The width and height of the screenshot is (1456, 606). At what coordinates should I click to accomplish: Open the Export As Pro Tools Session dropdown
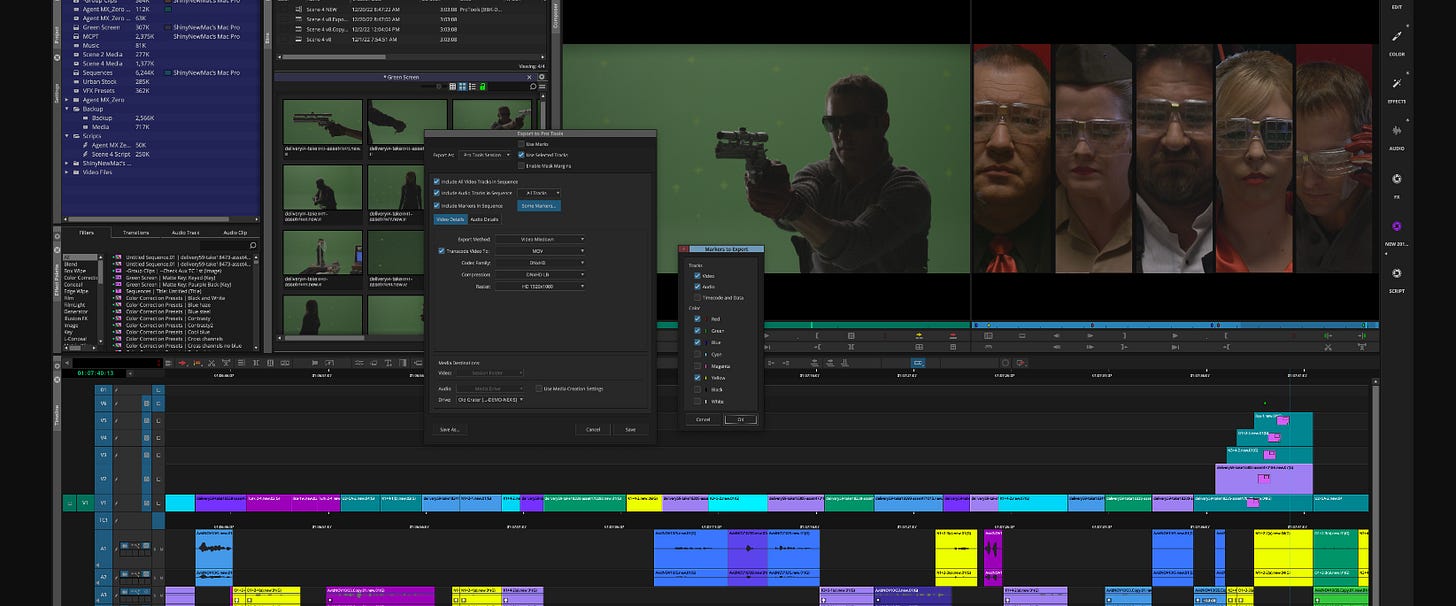point(485,155)
